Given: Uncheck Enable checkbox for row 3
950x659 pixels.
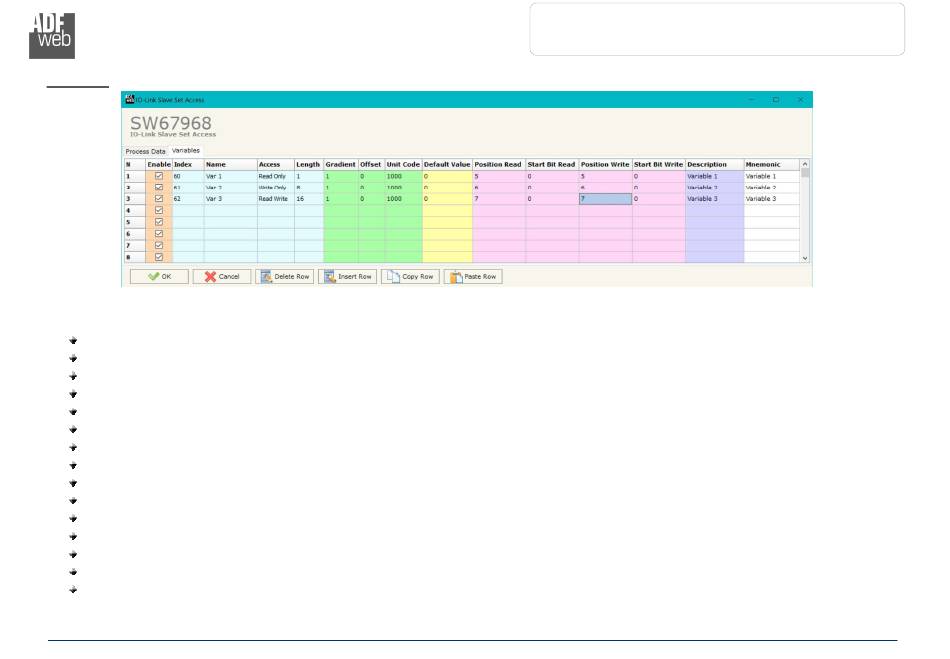Looking at the screenshot, I should click(159, 199).
